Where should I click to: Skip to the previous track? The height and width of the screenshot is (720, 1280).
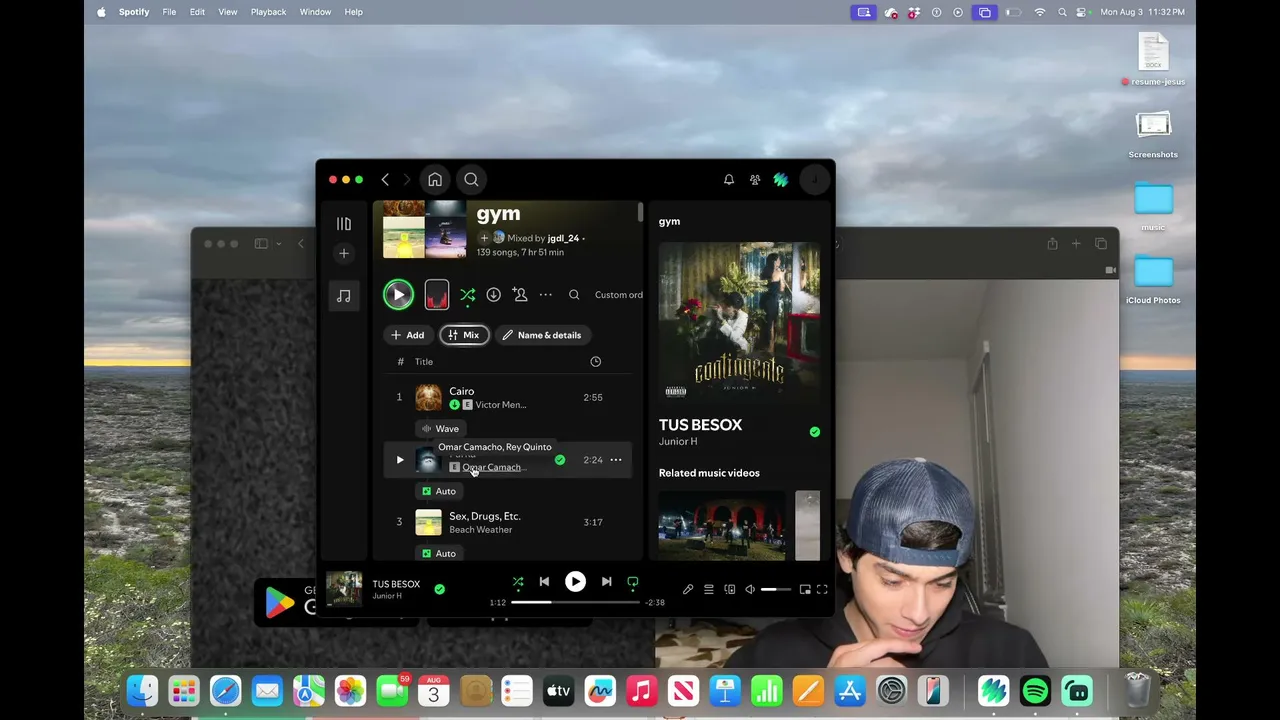click(544, 582)
